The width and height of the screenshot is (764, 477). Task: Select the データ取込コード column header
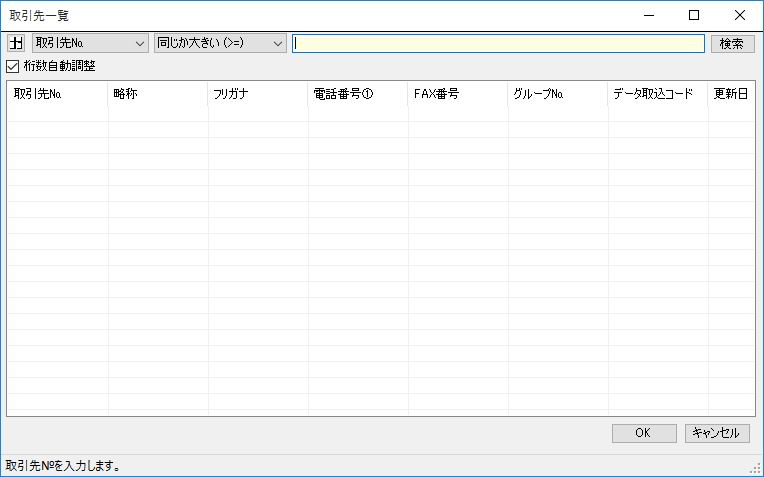click(x=658, y=93)
